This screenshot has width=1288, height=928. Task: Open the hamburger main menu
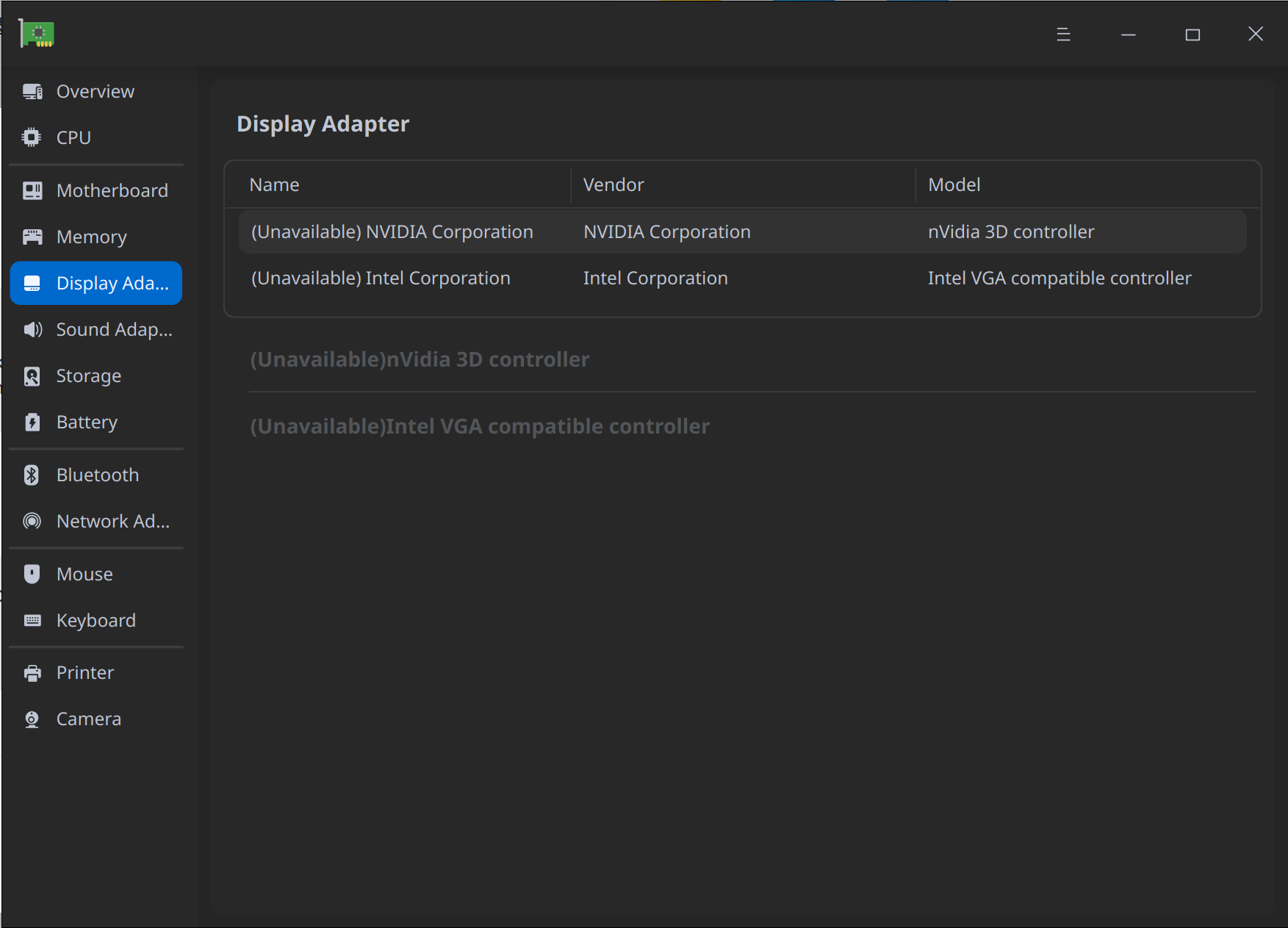click(x=1062, y=35)
